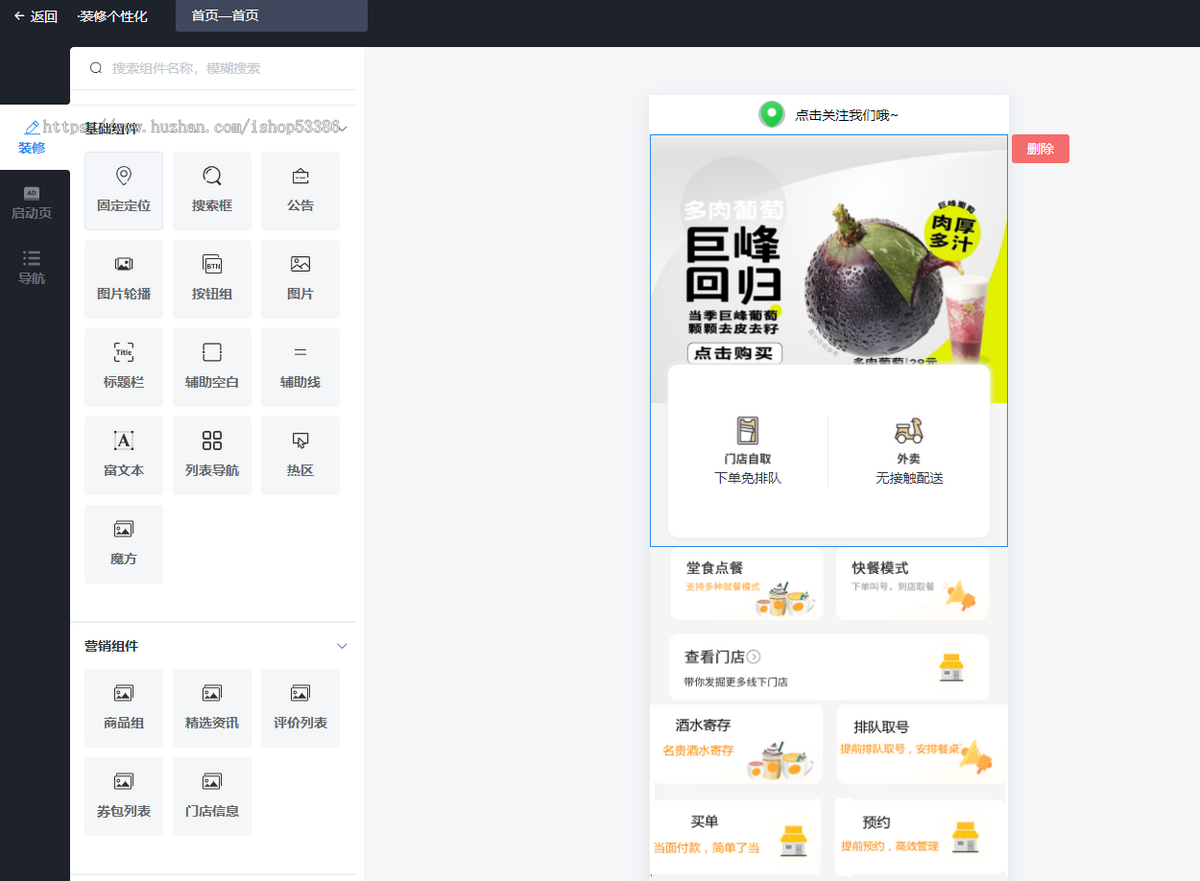Open the 酒水寄存 card

736,744
